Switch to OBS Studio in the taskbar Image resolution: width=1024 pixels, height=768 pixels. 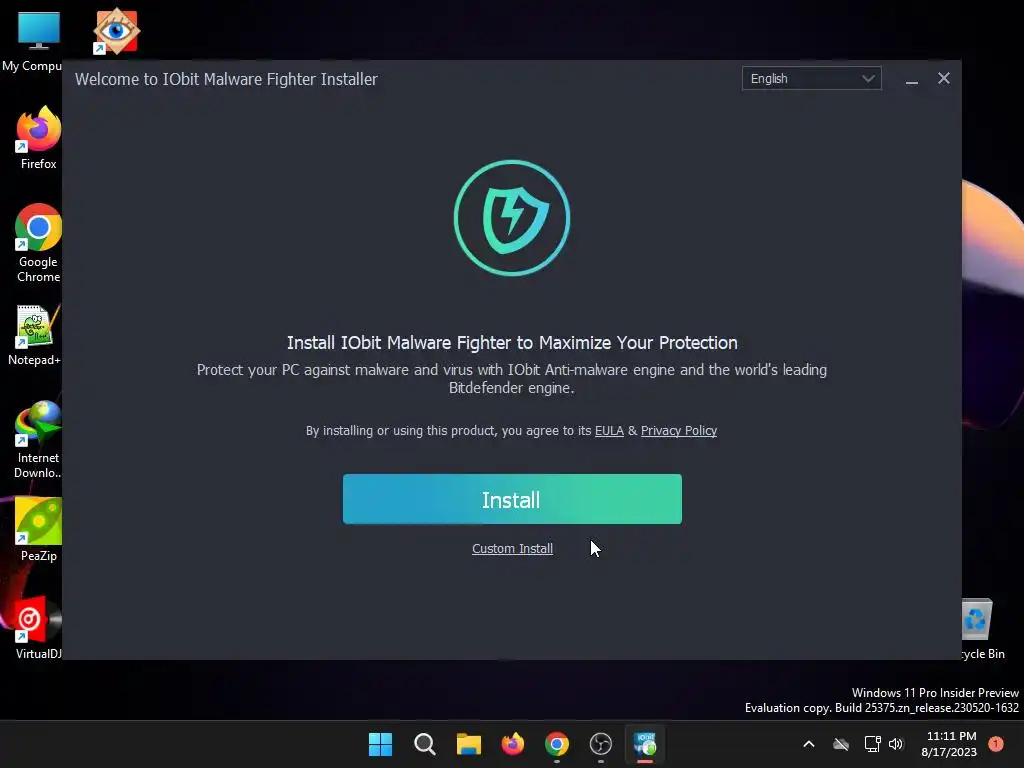coord(601,744)
